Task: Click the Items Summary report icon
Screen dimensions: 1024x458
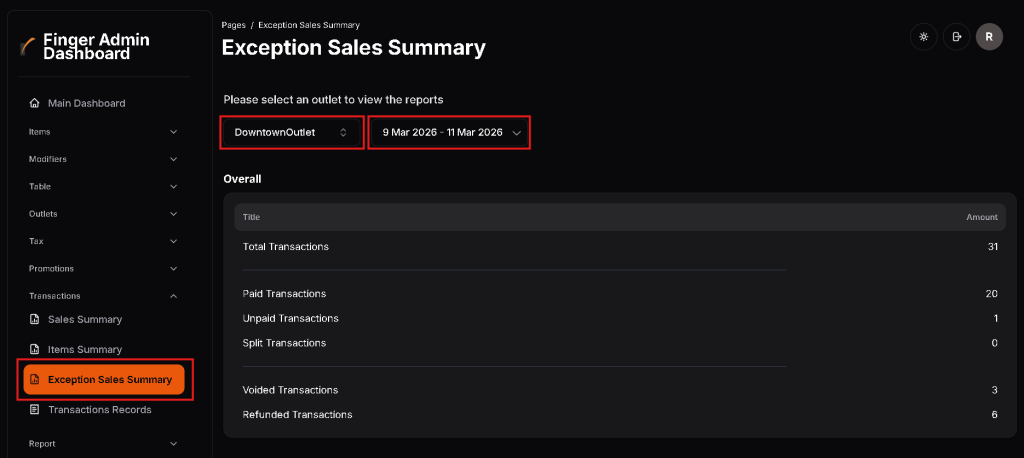Action: pyautogui.click(x=34, y=350)
